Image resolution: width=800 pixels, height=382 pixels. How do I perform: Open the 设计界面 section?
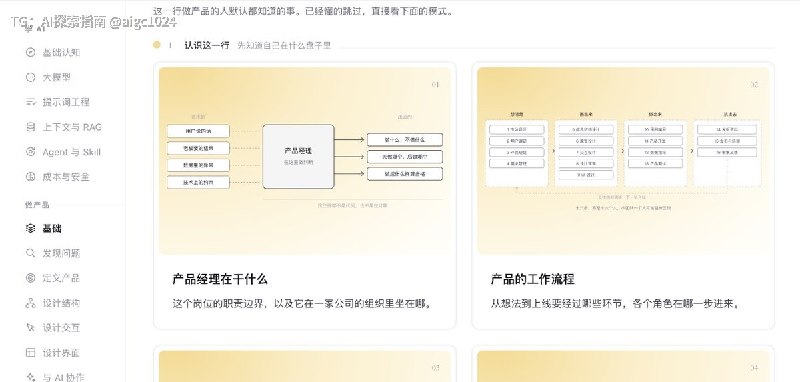[61, 352]
